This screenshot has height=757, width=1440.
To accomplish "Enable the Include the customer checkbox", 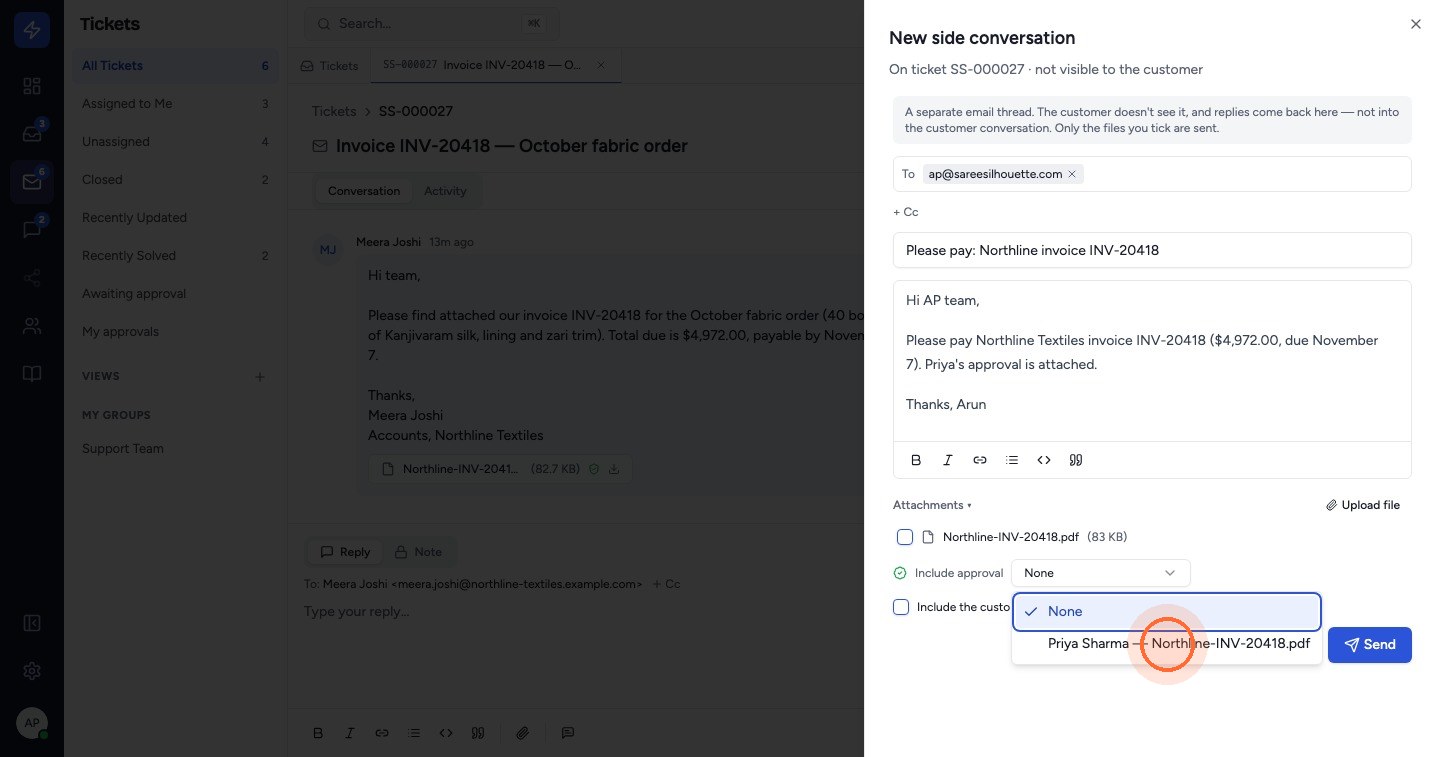I will click(x=901, y=607).
